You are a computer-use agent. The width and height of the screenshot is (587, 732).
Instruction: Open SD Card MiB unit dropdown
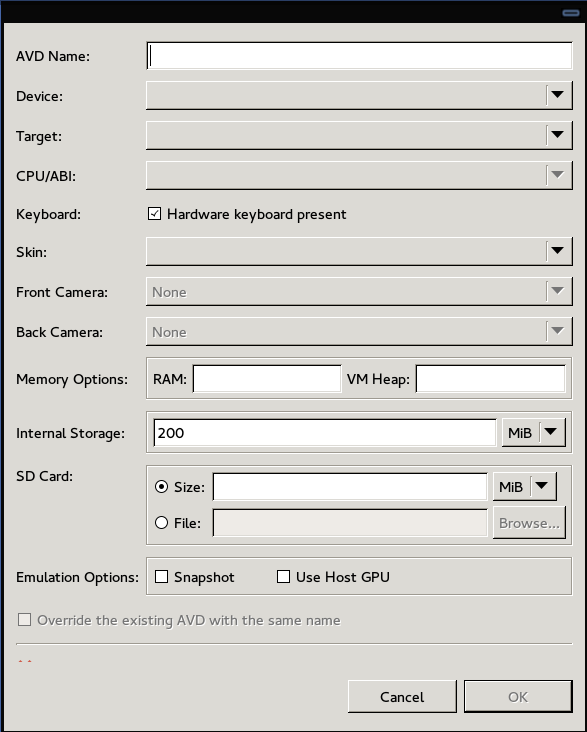524,487
